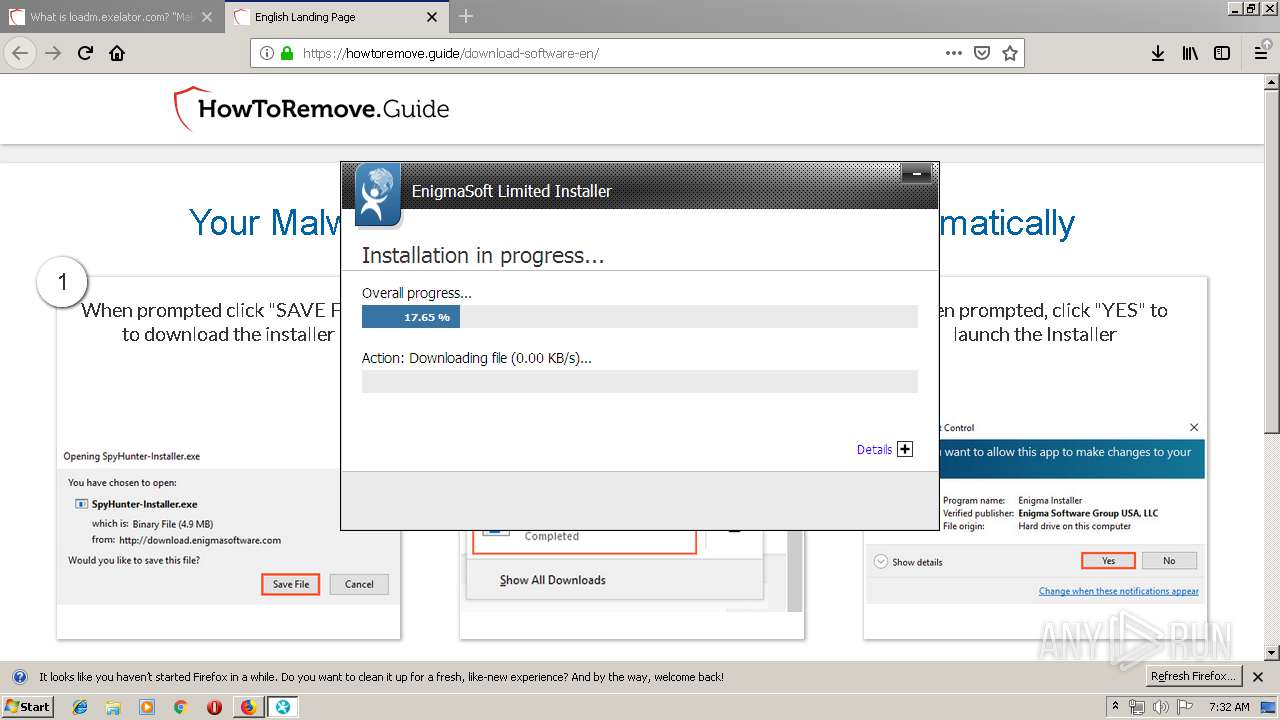Open the network tray icon

1137,706
